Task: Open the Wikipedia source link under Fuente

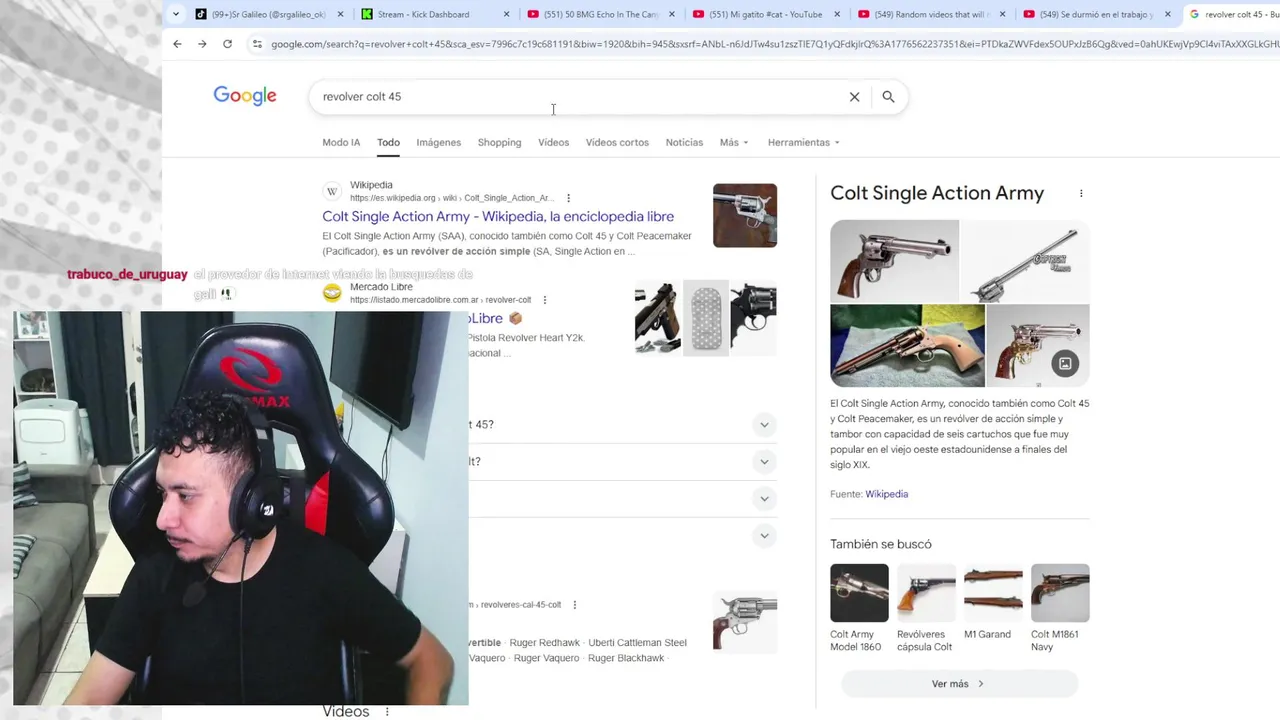Action: 886,494
